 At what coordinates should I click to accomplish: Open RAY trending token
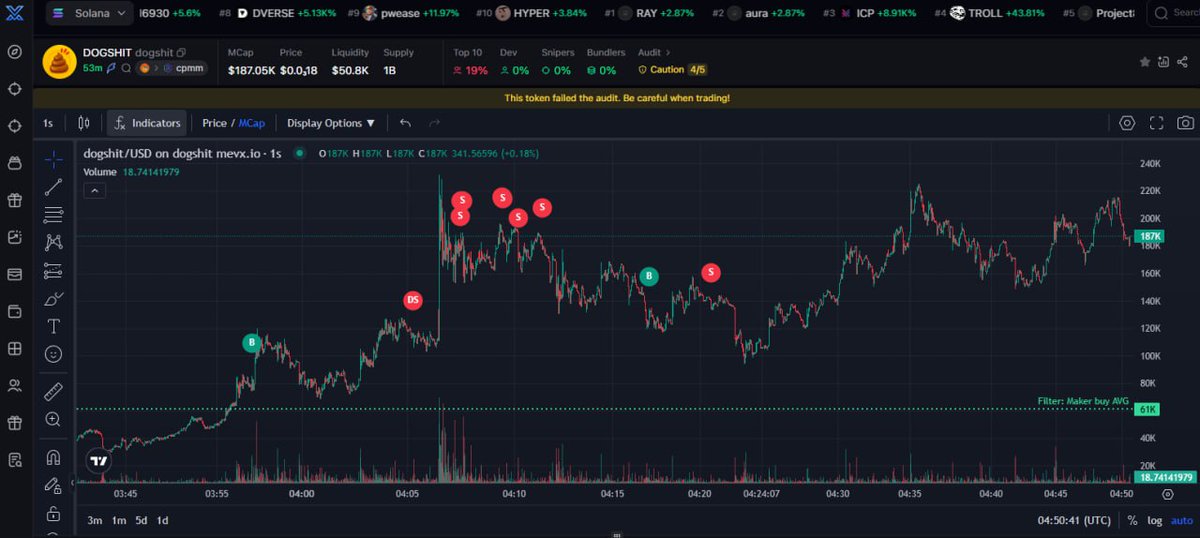pyautogui.click(x=648, y=13)
